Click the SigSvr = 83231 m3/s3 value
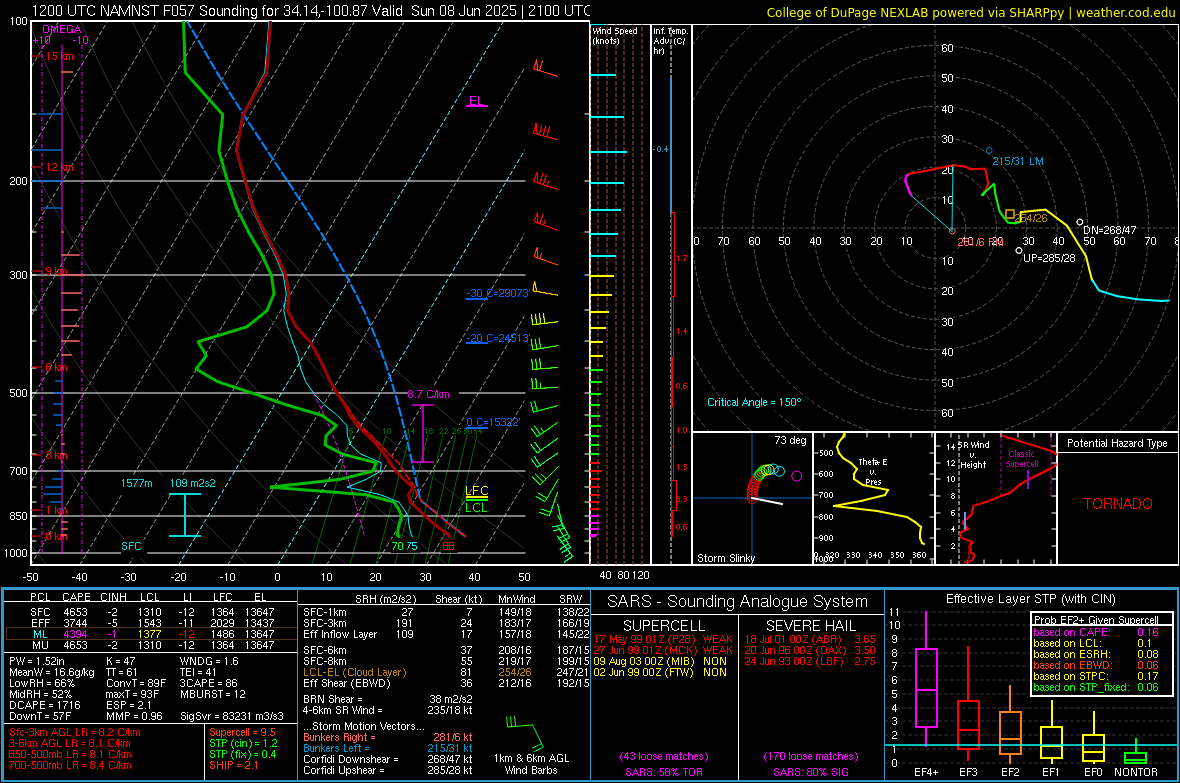The height and width of the screenshot is (783, 1180). click(232, 716)
